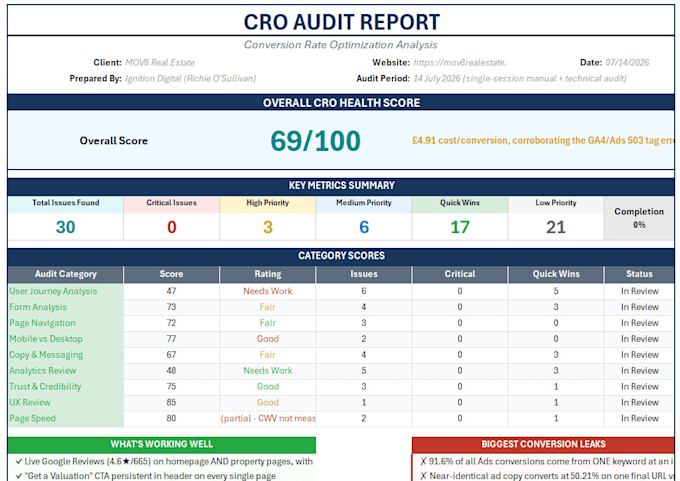This screenshot has width=680, height=481.
Task: Select the High Priority value 3
Action: point(268,227)
